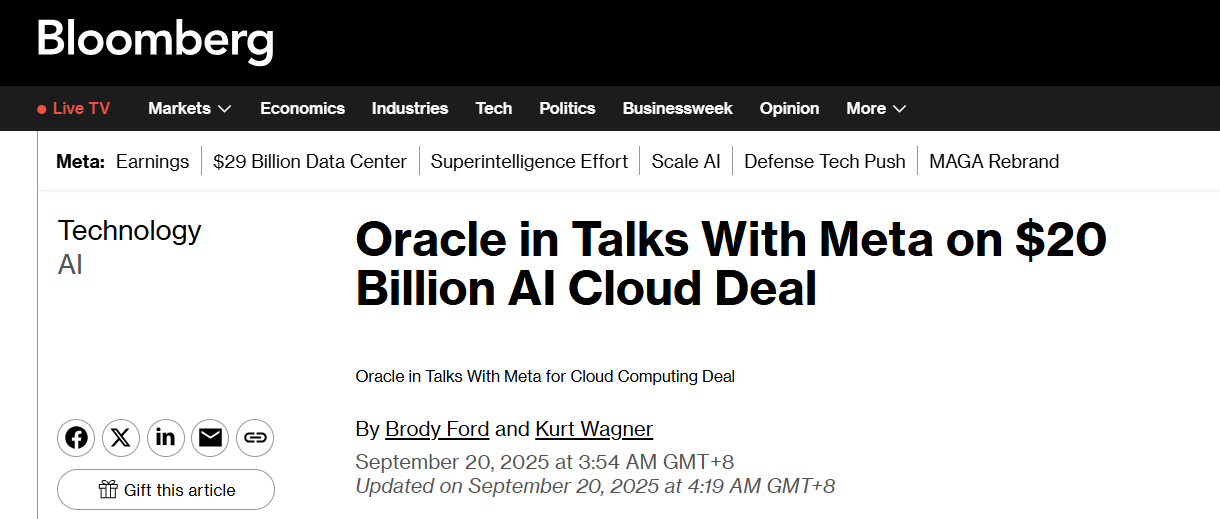This screenshot has width=1220, height=519.
Task: Share article on Facebook icon
Action: pos(76,438)
